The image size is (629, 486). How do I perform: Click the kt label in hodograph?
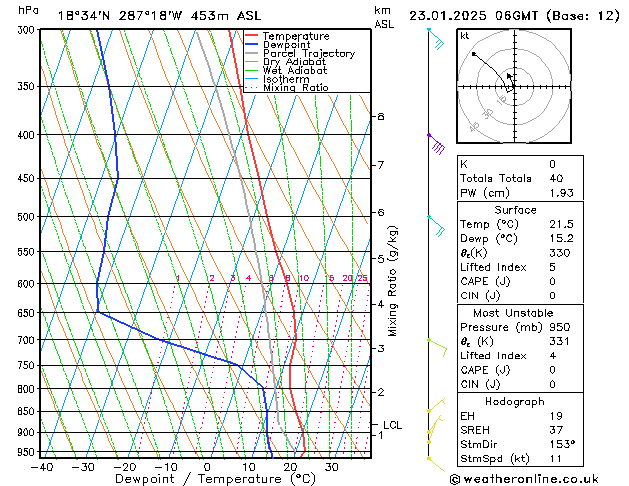point(464,36)
